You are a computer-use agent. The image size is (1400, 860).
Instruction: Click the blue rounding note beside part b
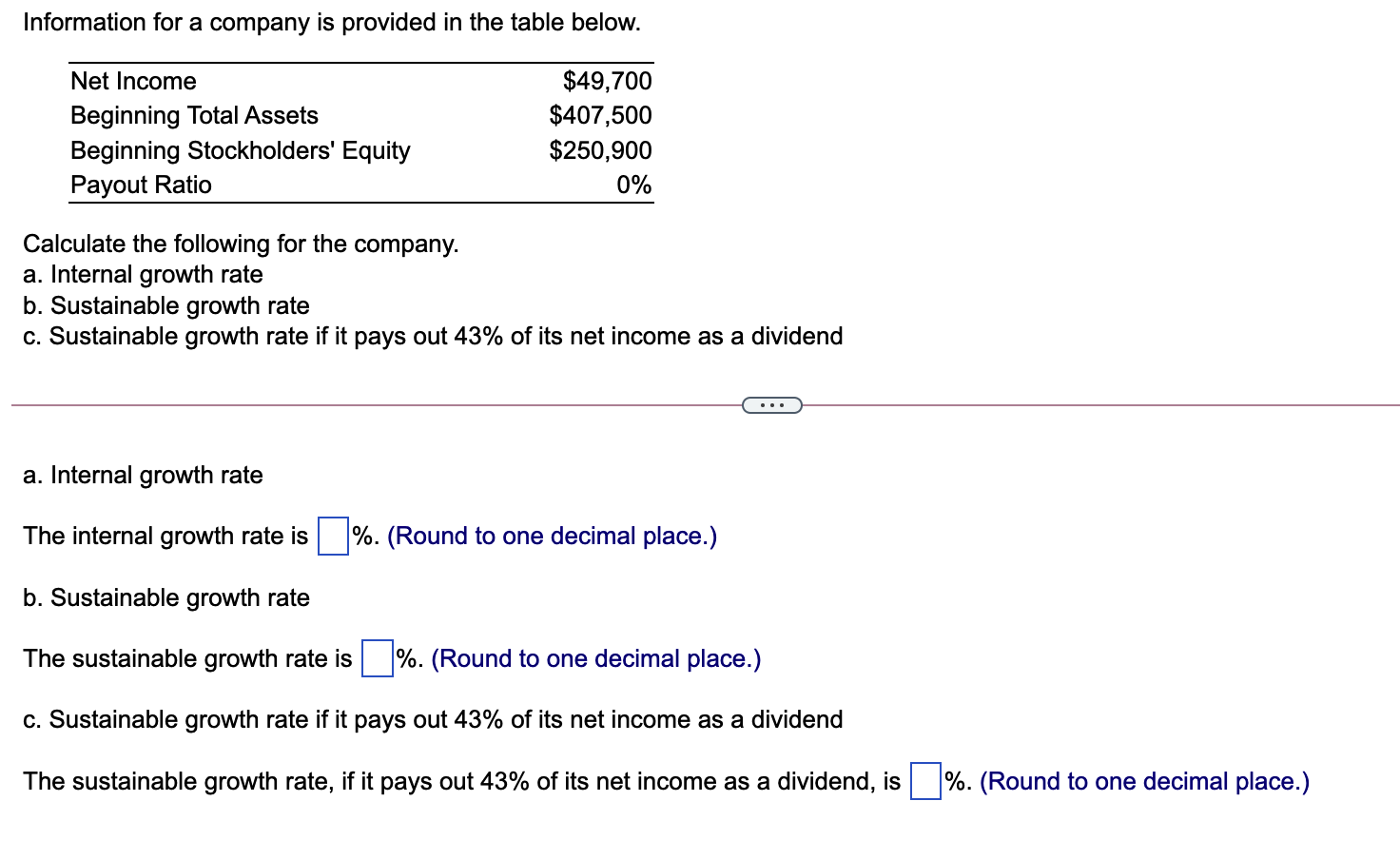pyautogui.click(x=596, y=657)
